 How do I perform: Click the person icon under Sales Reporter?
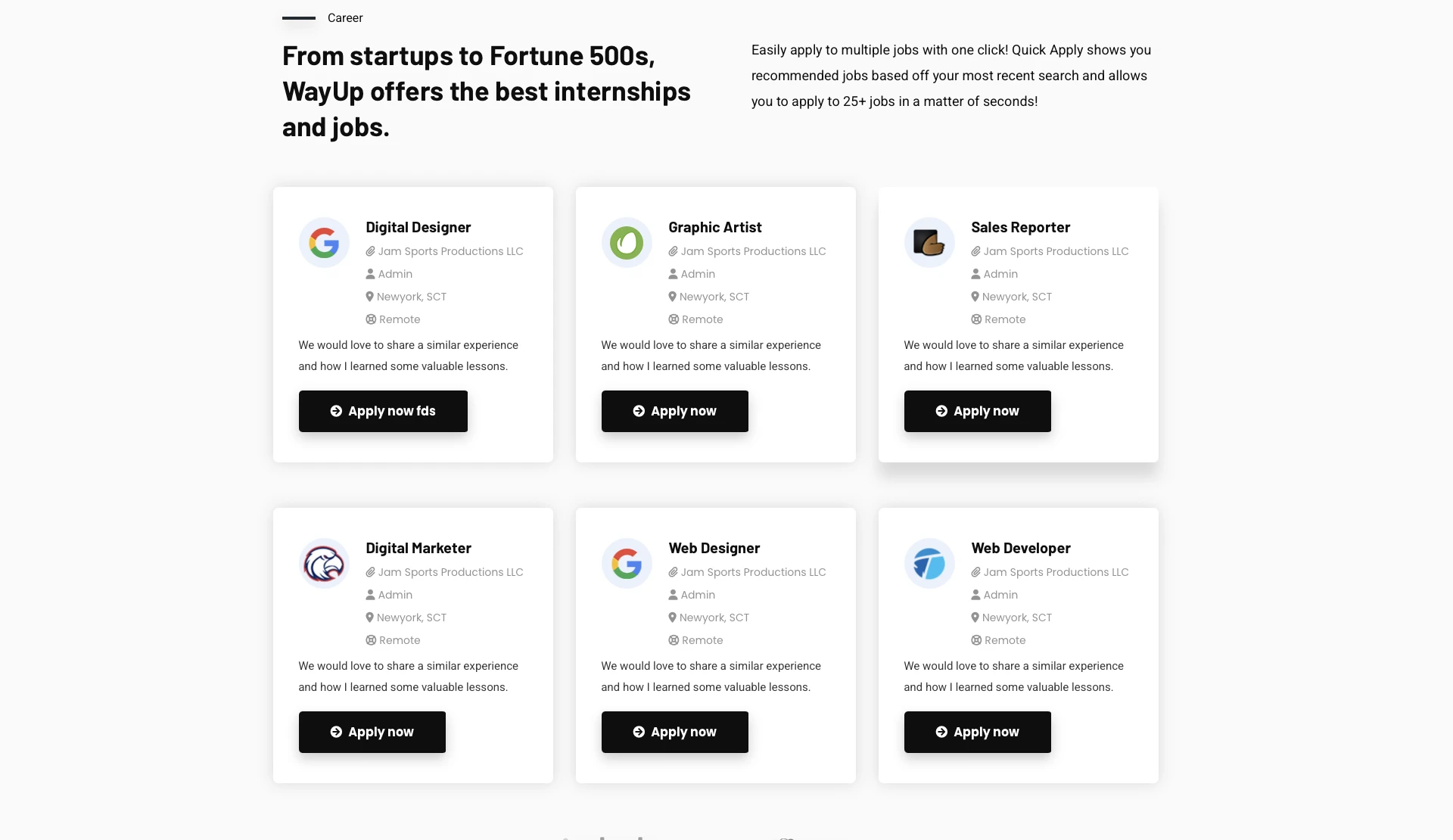[976, 274]
